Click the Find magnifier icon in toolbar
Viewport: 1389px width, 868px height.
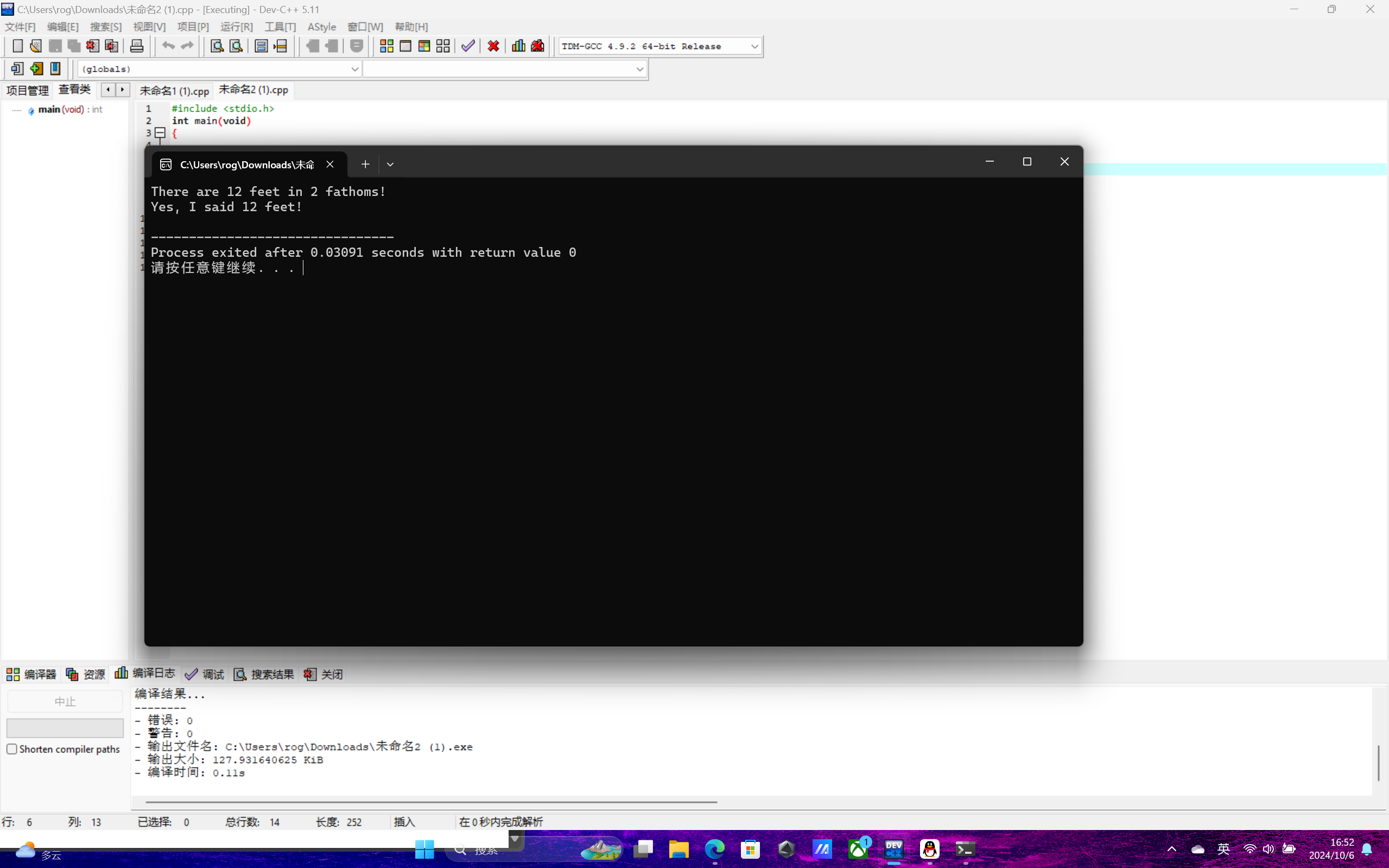tap(217, 46)
